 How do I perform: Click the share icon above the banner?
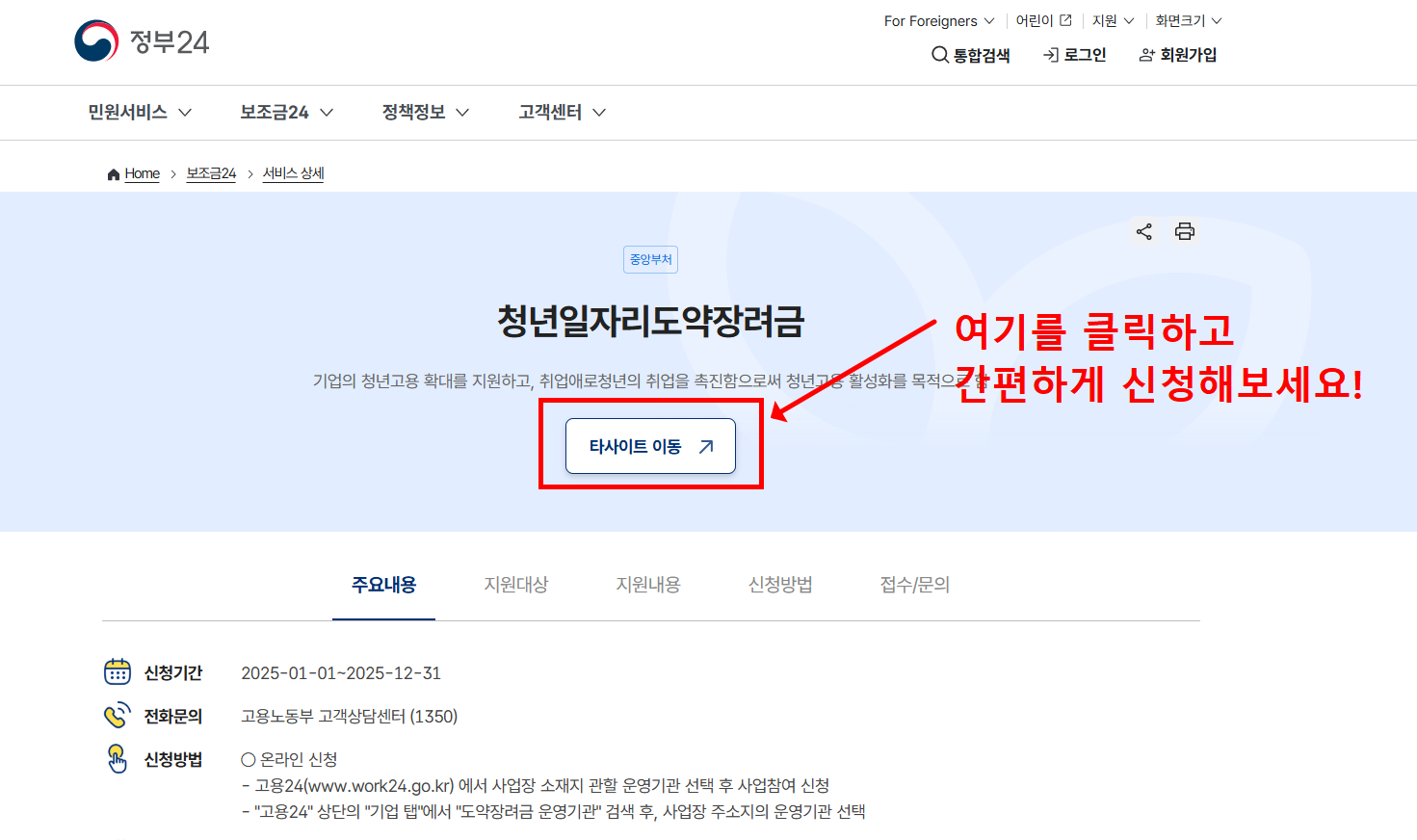(1144, 231)
